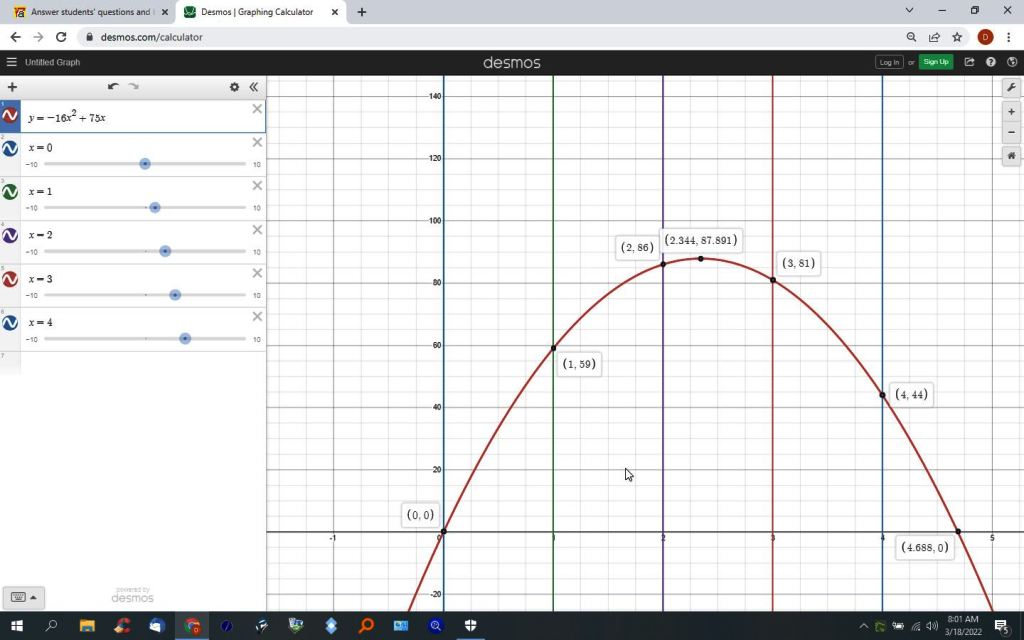
Task: Zoom in on the graph
Action: [x=1011, y=112]
